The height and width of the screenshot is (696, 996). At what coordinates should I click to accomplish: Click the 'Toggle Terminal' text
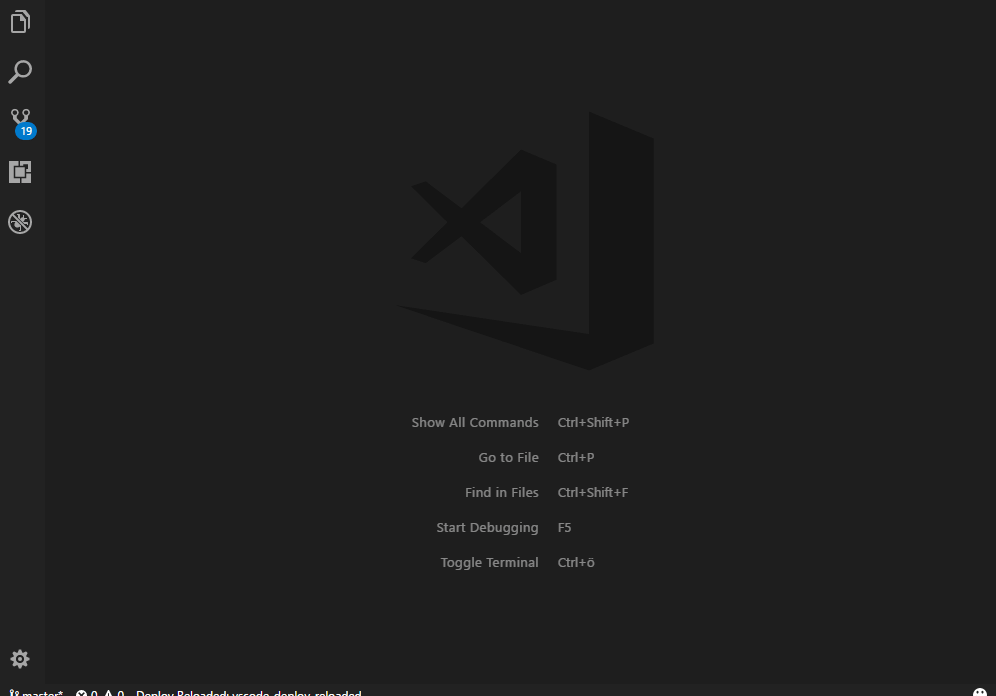[x=489, y=563]
